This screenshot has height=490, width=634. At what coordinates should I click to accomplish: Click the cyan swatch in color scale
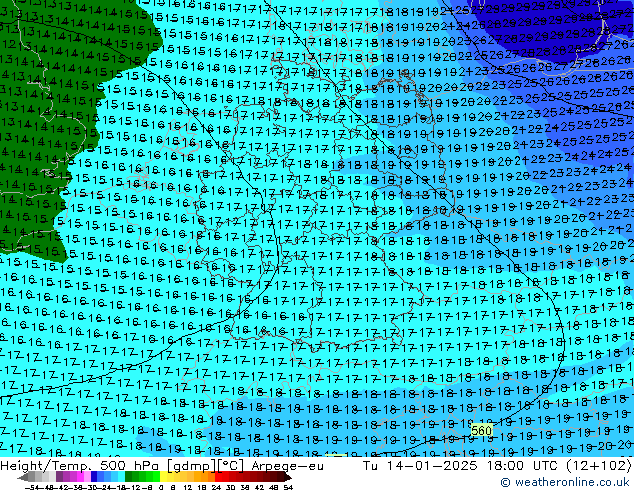point(122,477)
